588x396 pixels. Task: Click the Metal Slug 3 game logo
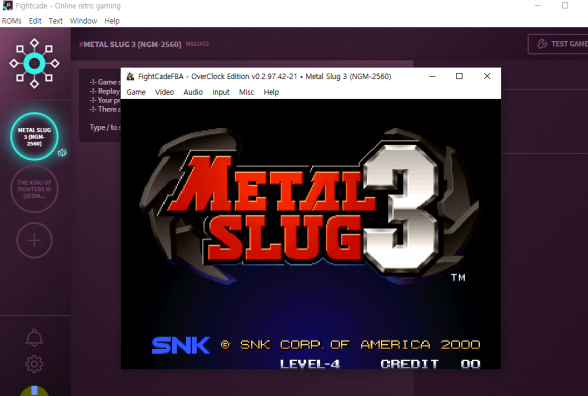[x=309, y=206]
